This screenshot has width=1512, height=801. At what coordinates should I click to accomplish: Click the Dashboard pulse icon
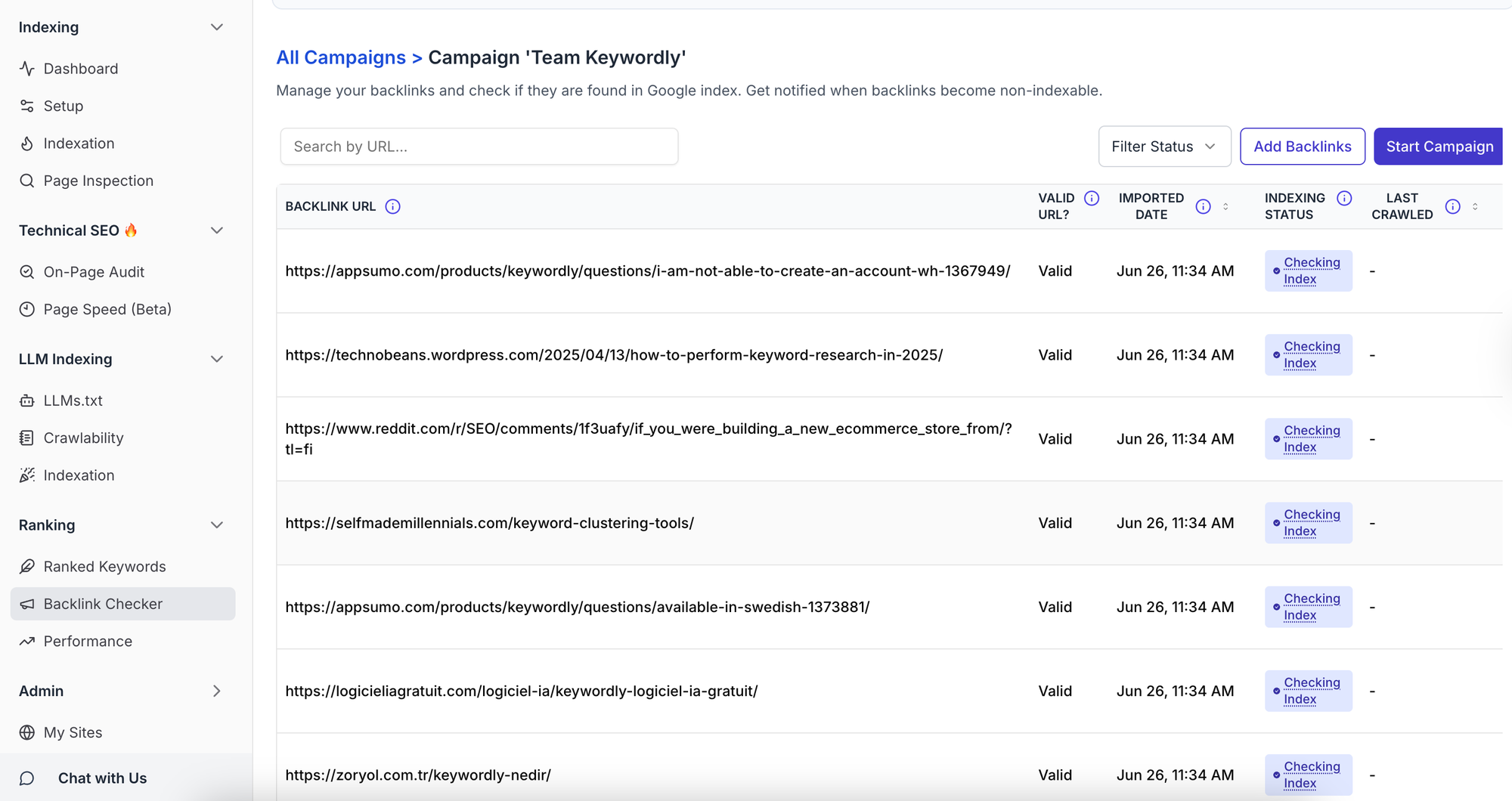coord(27,69)
